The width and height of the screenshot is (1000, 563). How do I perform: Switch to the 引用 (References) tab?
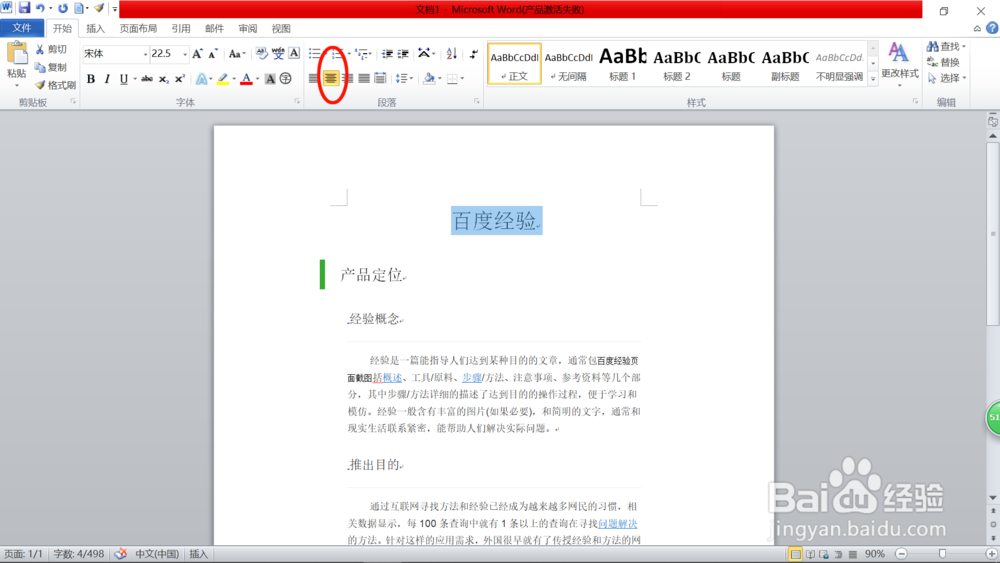[x=180, y=29]
